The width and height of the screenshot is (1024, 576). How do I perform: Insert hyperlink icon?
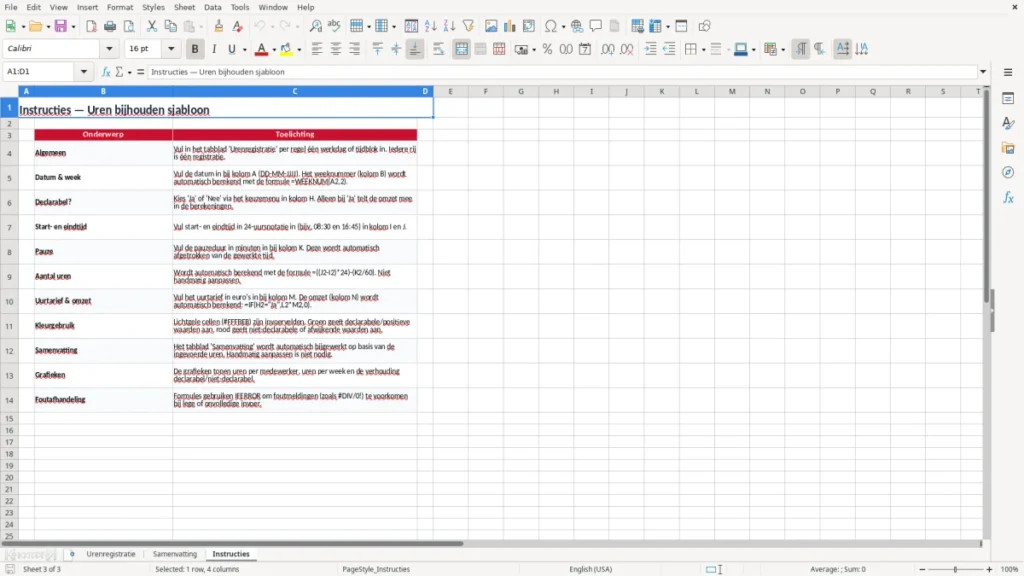[577, 26]
